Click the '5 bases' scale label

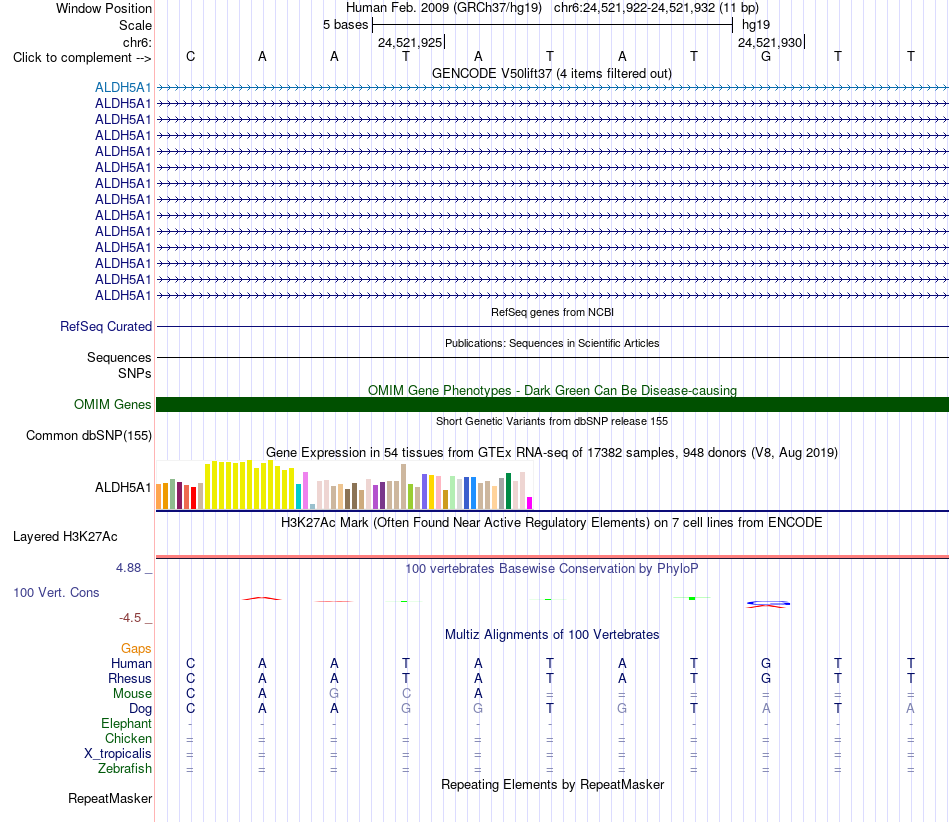point(345,25)
